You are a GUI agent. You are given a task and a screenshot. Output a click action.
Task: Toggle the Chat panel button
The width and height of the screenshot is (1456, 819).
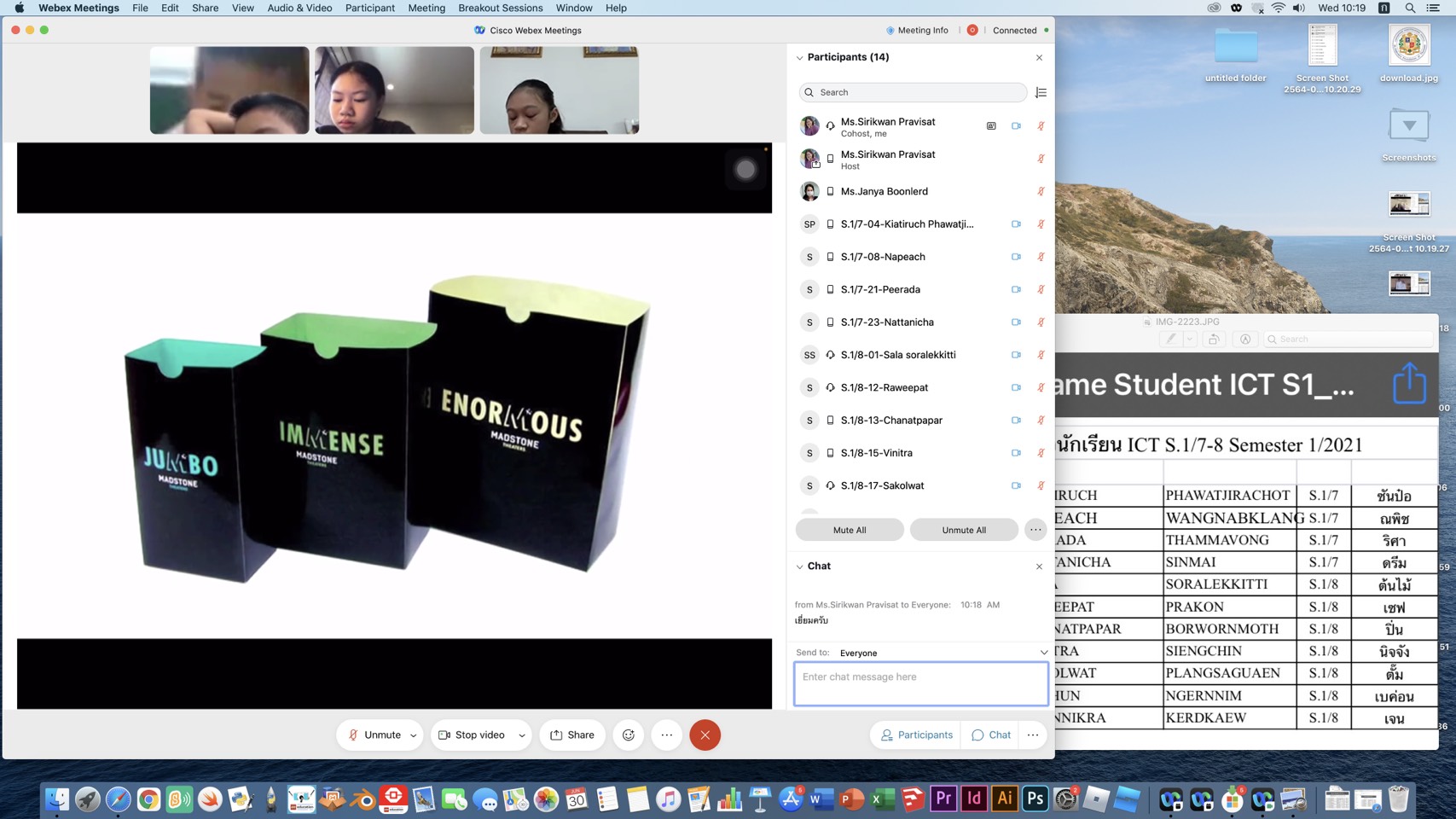click(990, 735)
